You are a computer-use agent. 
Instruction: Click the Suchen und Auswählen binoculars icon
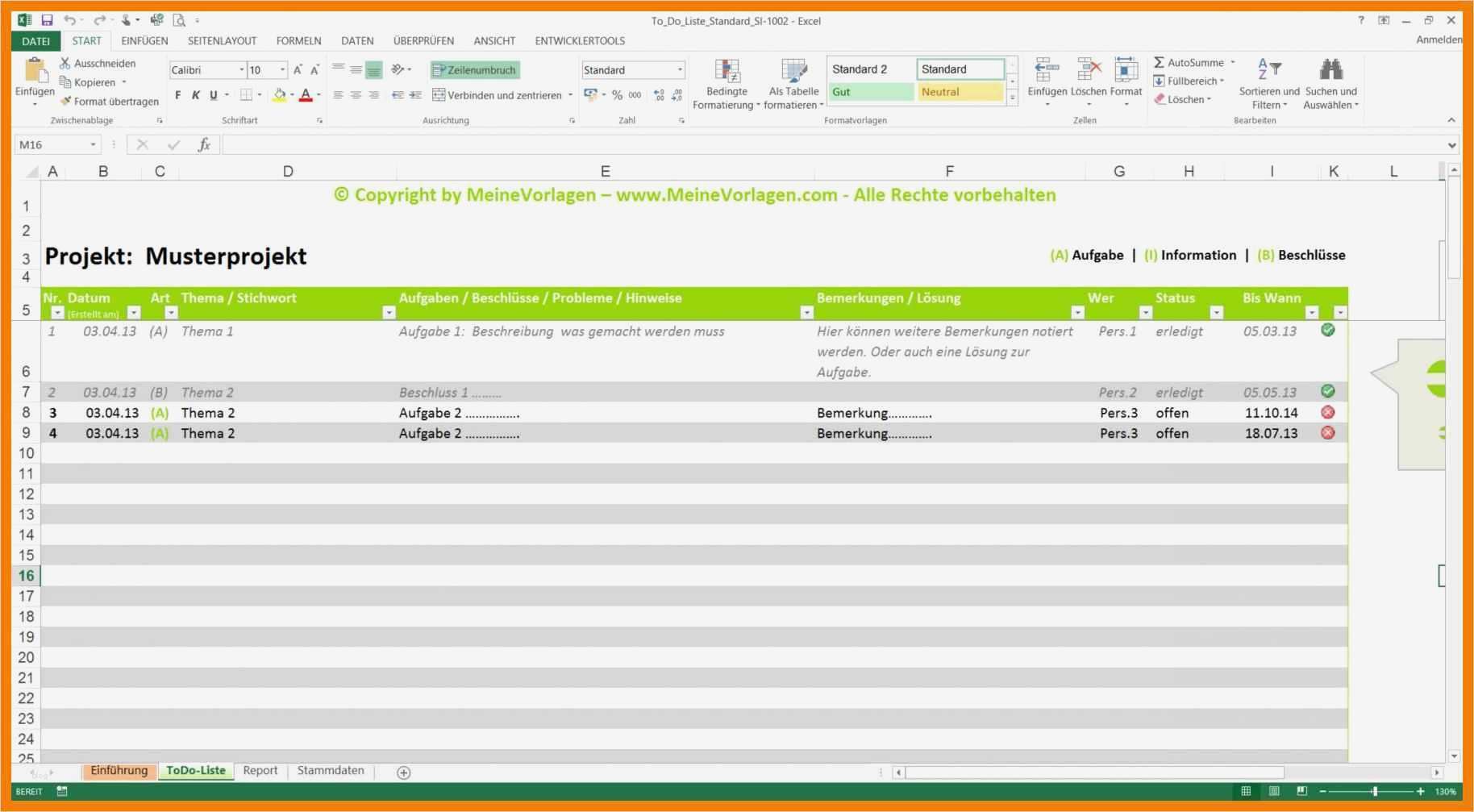[x=1330, y=71]
